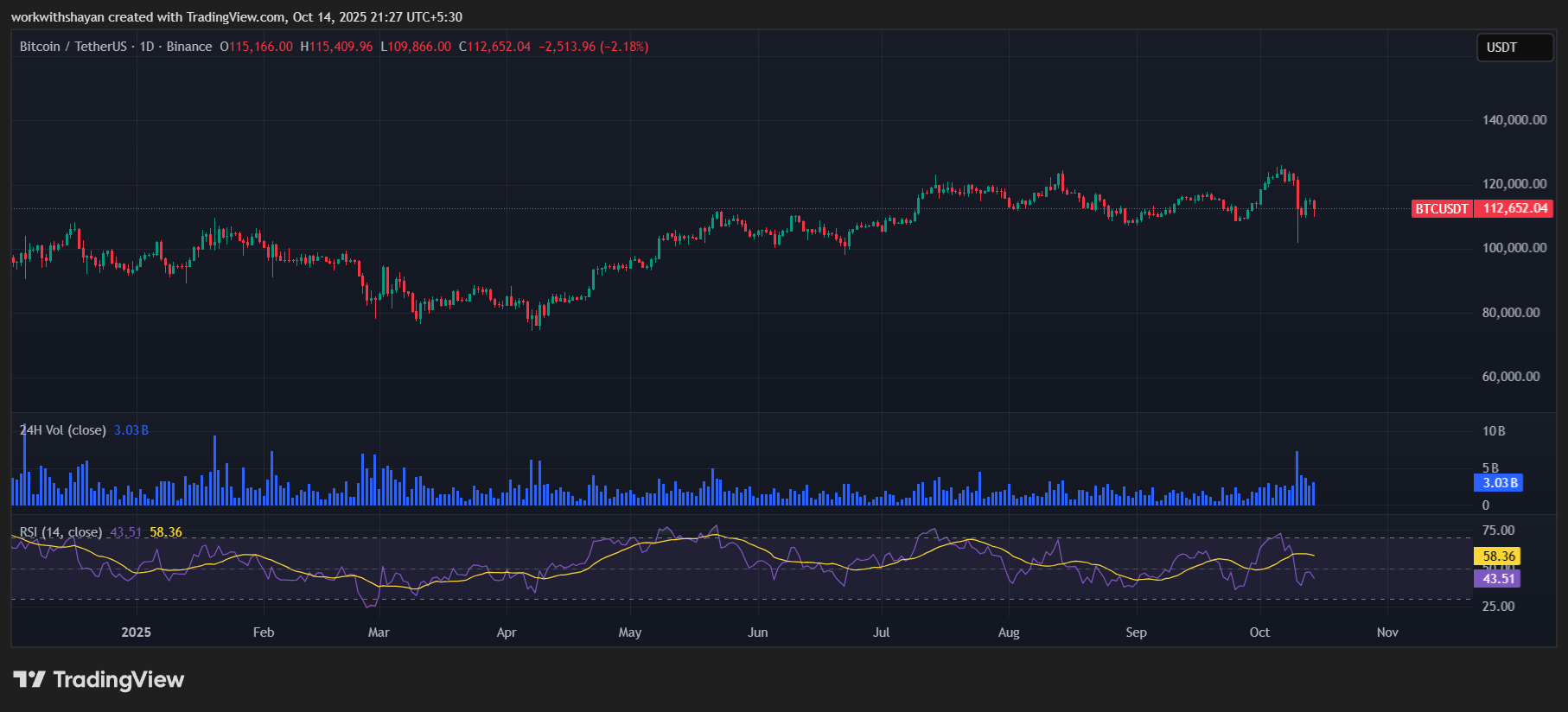Screen dimensions: 1568x712
Task: Click the blue 3.03B volume axis label
Action: (x=1499, y=483)
